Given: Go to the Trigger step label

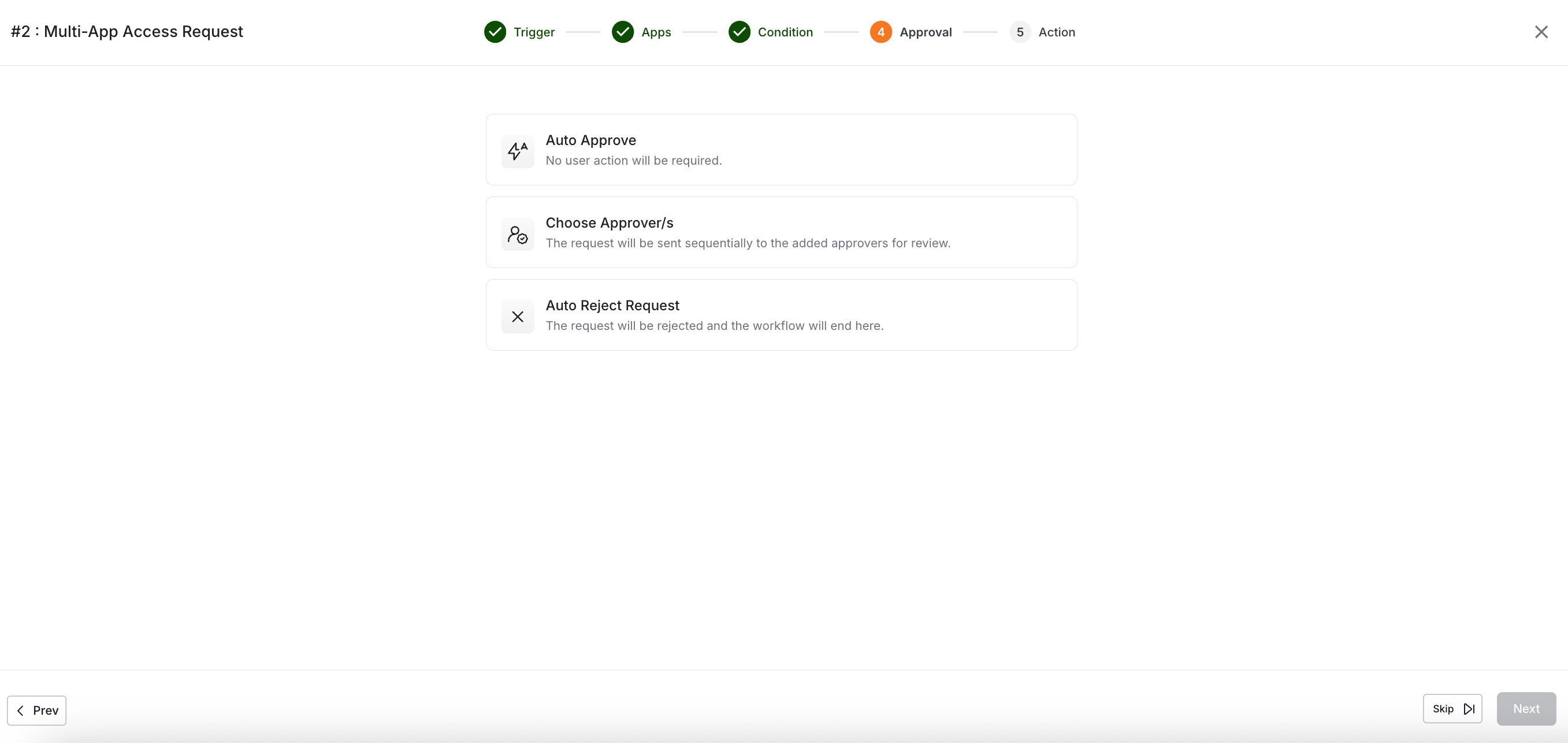Looking at the screenshot, I should tap(534, 32).
